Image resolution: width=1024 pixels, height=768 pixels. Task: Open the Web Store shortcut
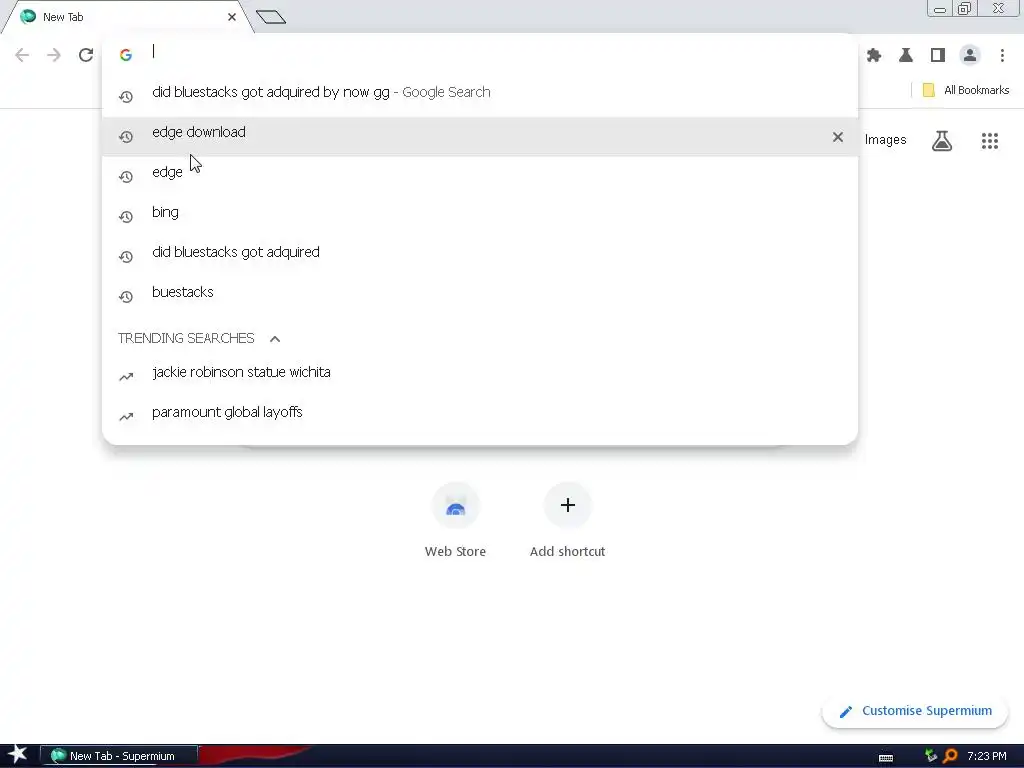455,520
